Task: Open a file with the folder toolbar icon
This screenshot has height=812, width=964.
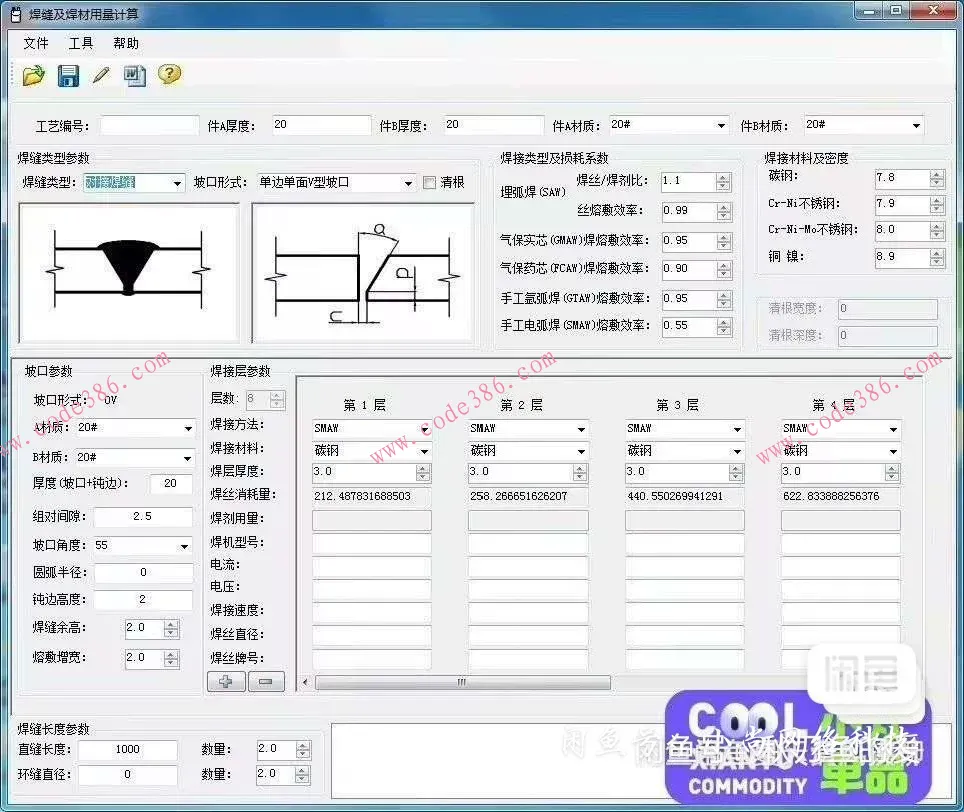Action: (x=31, y=75)
